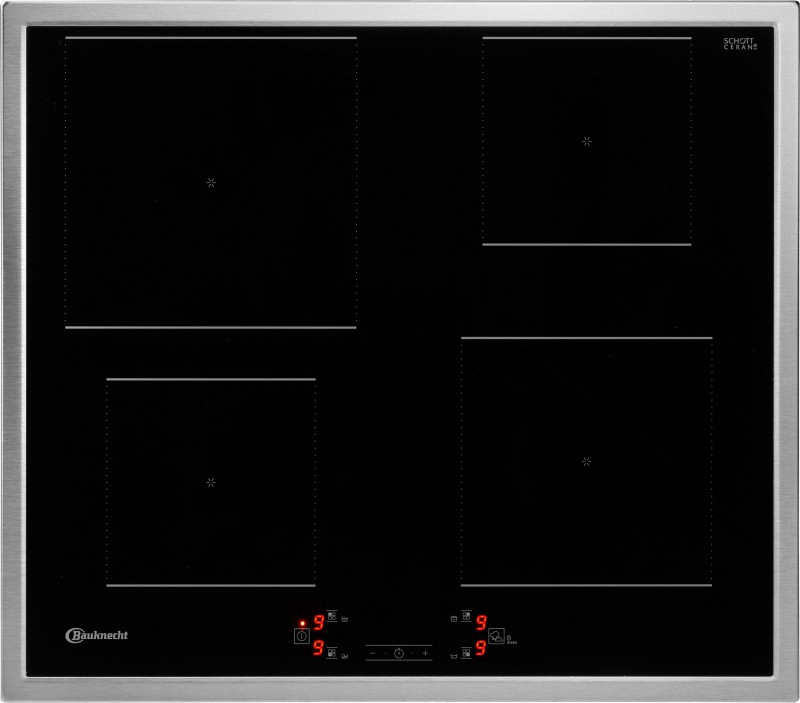Select the upper-left zone selector icon
The width and height of the screenshot is (800, 703).
coord(332,616)
